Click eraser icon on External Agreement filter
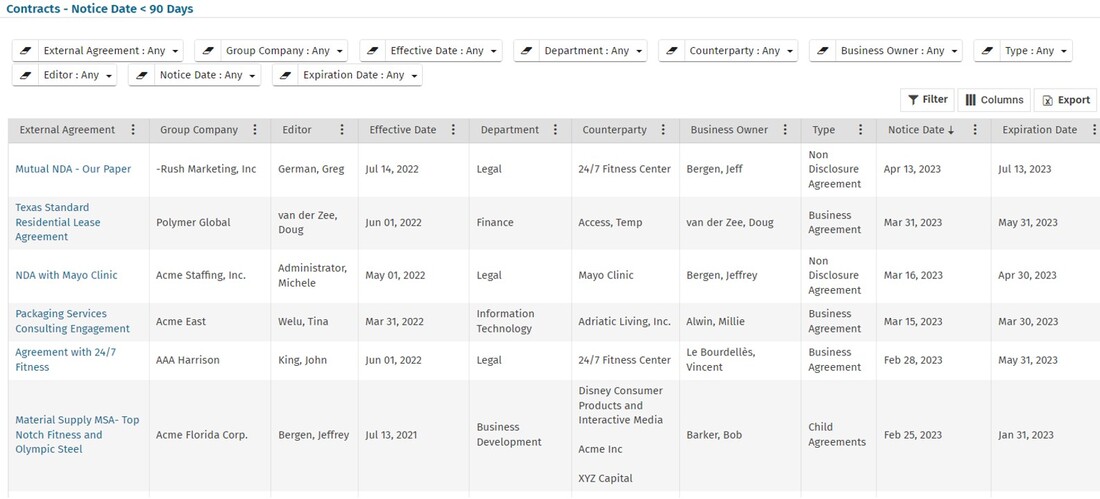The width and height of the screenshot is (1100, 499). (26, 51)
